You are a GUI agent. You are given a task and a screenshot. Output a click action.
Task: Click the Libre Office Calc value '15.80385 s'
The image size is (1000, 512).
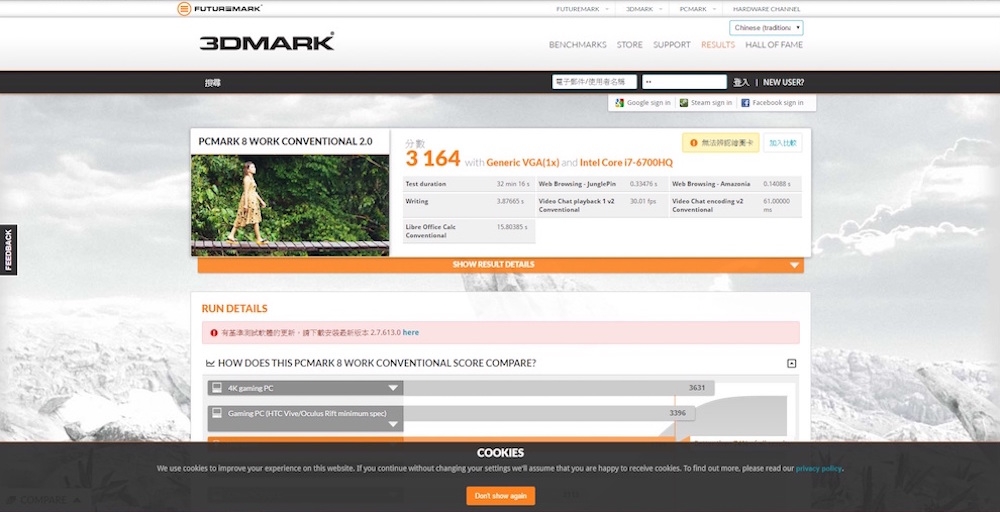[x=512, y=227]
